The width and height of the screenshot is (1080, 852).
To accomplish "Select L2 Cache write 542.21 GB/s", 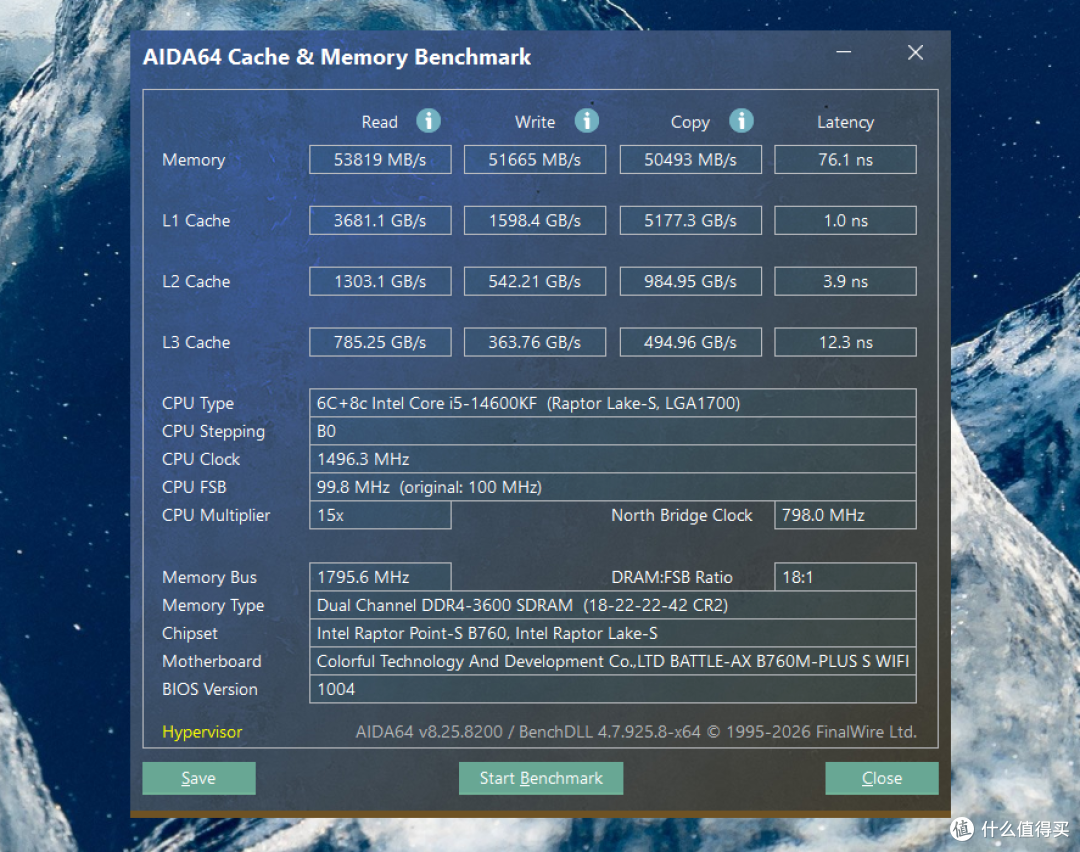I will [535, 281].
